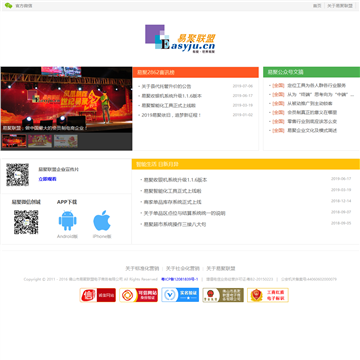The height and width of the screenshot is (360, 360).
Task: Open the 2019易聚依旧 news item
Action: coord(171,115)
